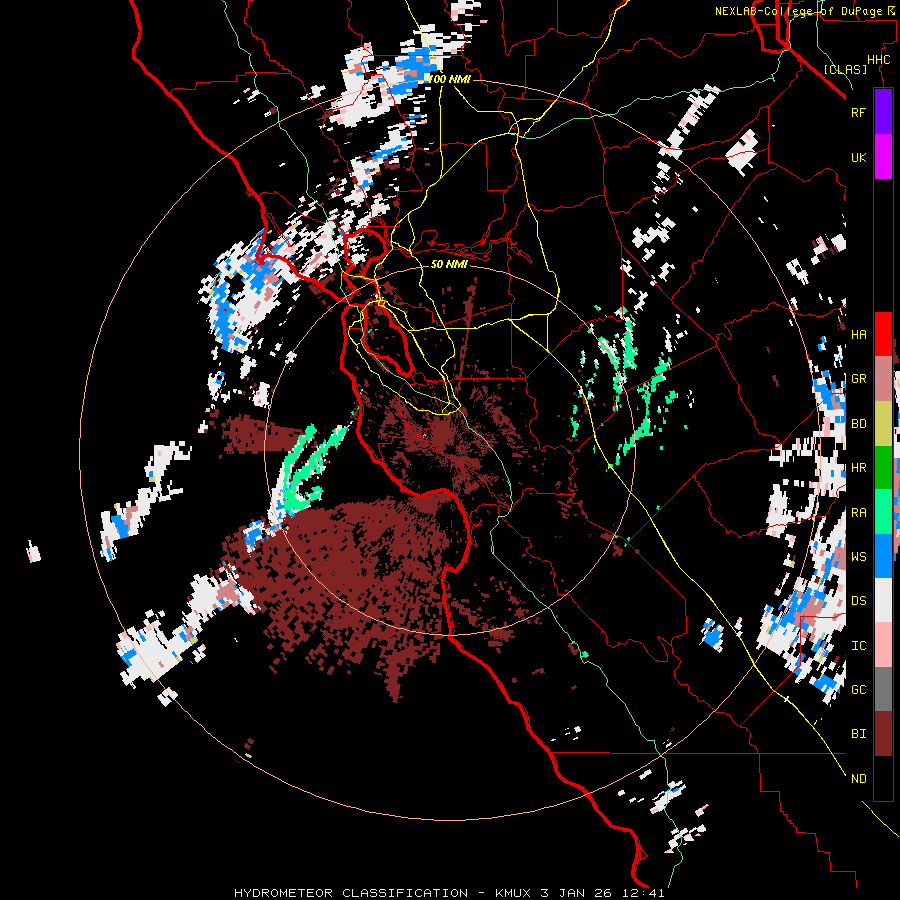Click the BD legend label text

[858, 424]
